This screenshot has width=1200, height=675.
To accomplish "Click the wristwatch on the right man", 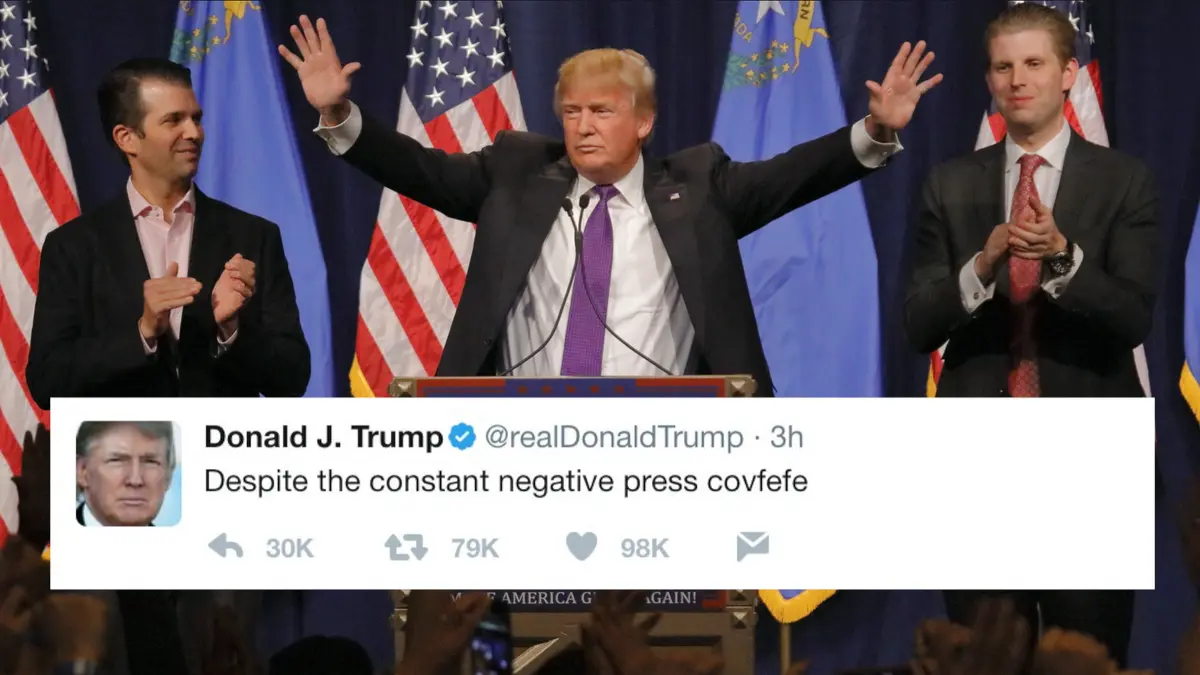I will coord(1060,261).
